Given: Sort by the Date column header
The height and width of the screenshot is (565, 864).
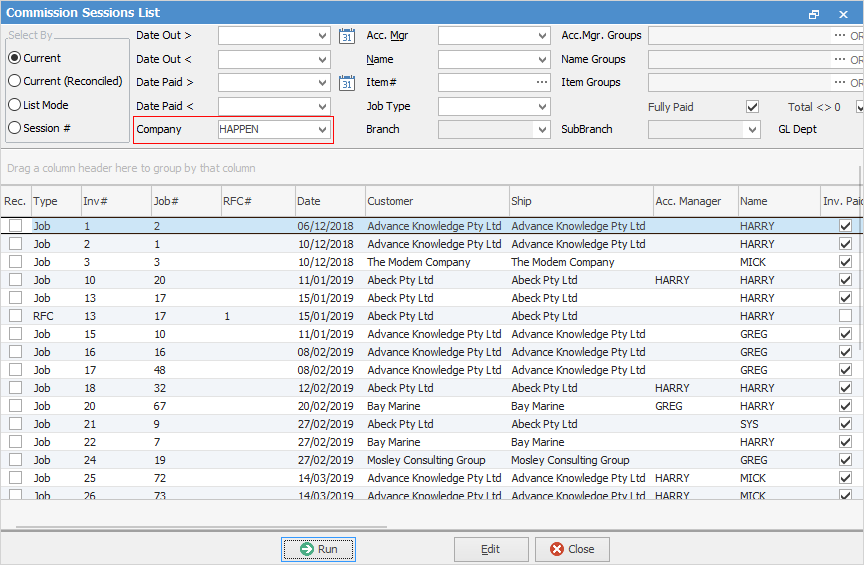Looking at the screenshot, I should [x=329, y=201].
